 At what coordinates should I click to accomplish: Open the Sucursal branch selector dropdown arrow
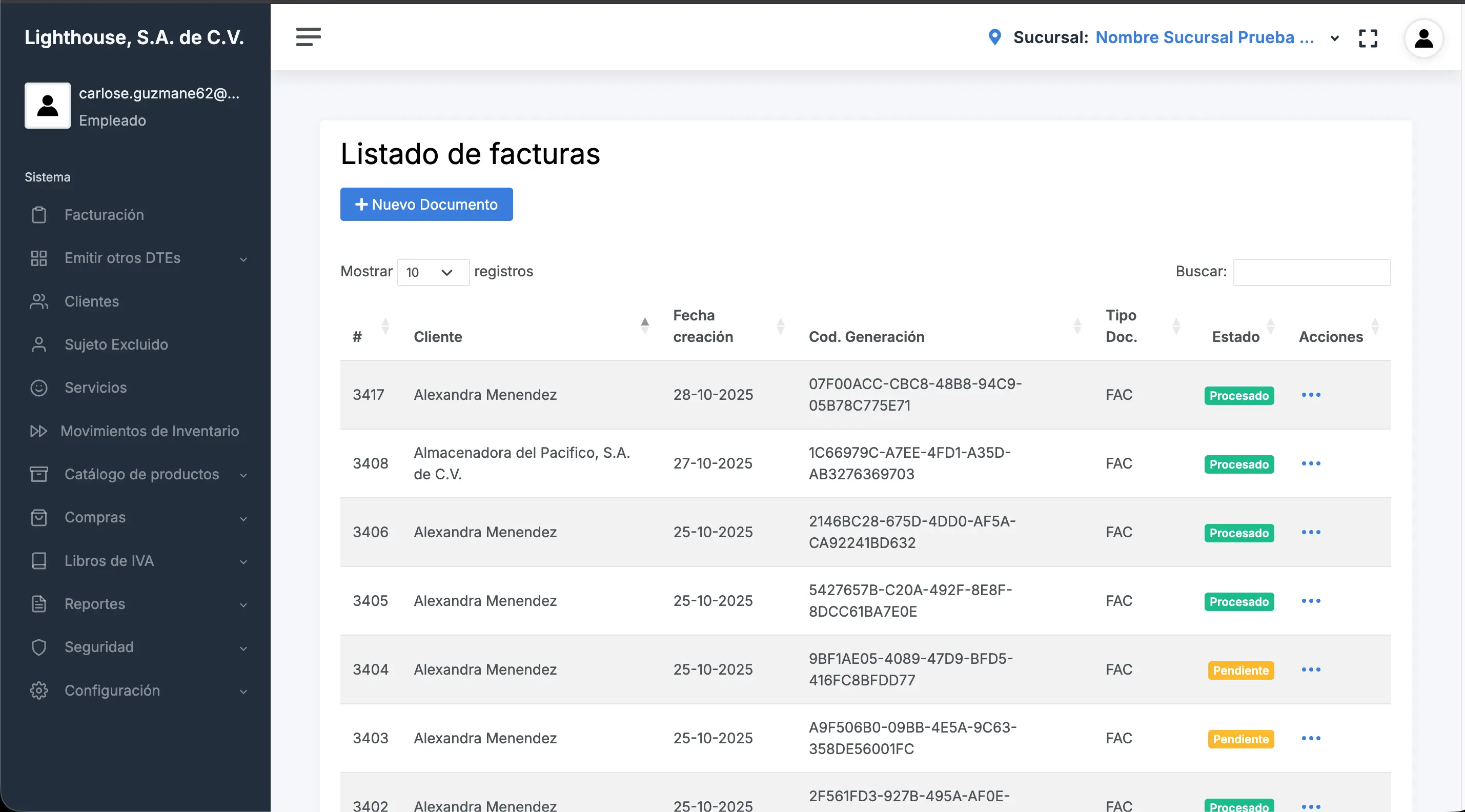tap(1335, 38)
